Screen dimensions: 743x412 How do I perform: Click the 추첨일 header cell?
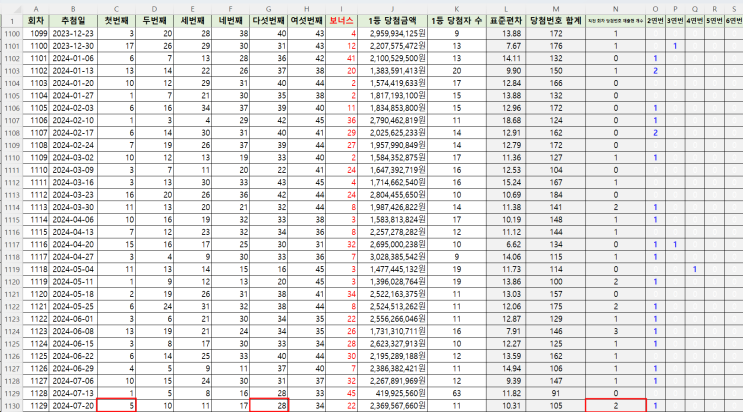pyautogui.click(x=73, y=21)
